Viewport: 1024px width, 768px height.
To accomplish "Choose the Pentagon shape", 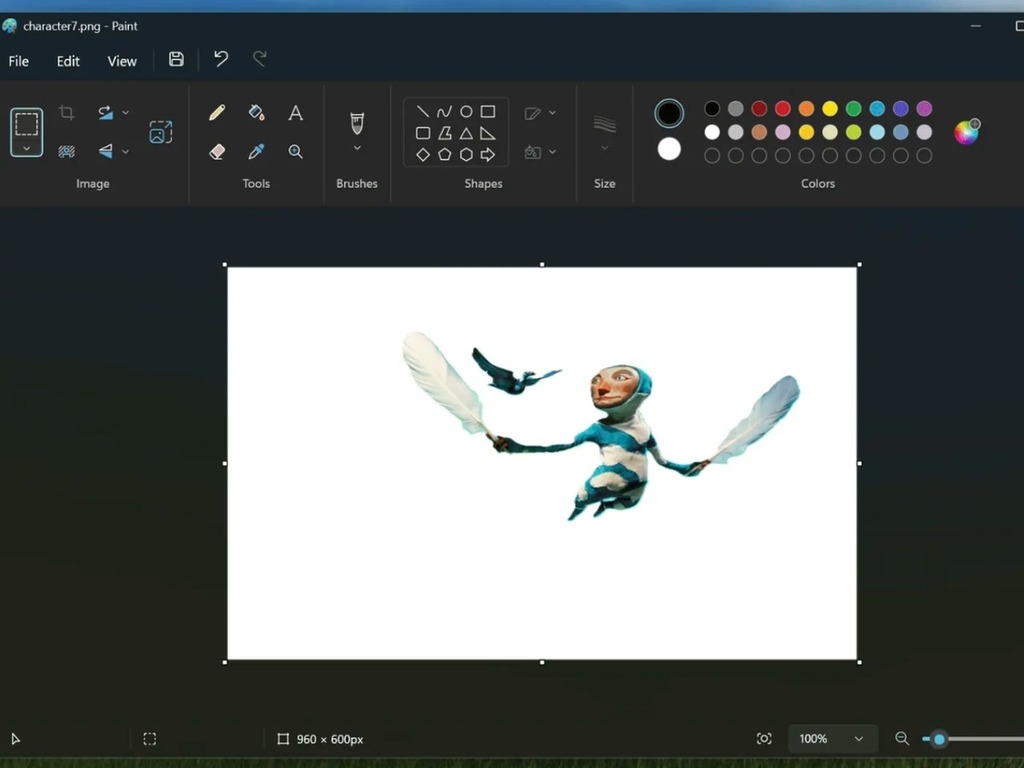I will click(445, 155).
